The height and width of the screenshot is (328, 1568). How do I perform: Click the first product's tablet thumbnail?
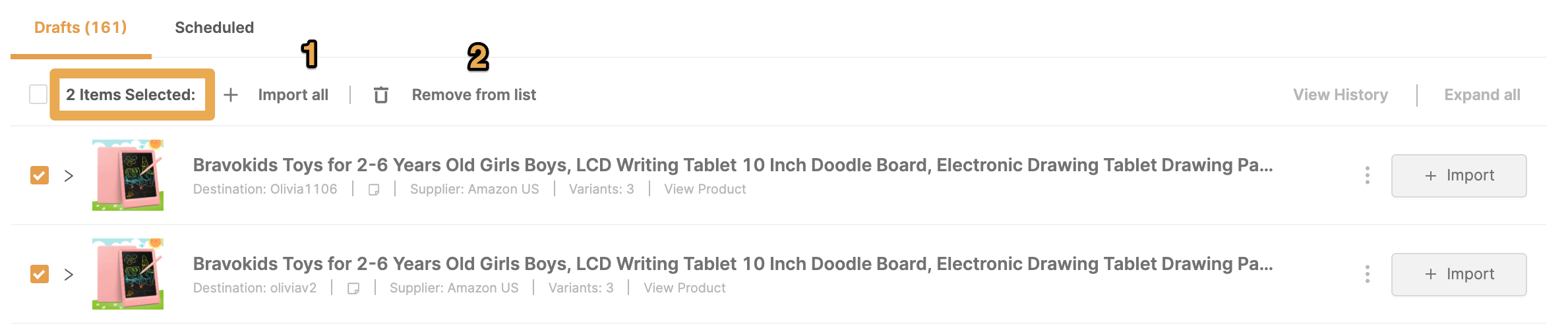pyautogui.click(x=128, y=175)
